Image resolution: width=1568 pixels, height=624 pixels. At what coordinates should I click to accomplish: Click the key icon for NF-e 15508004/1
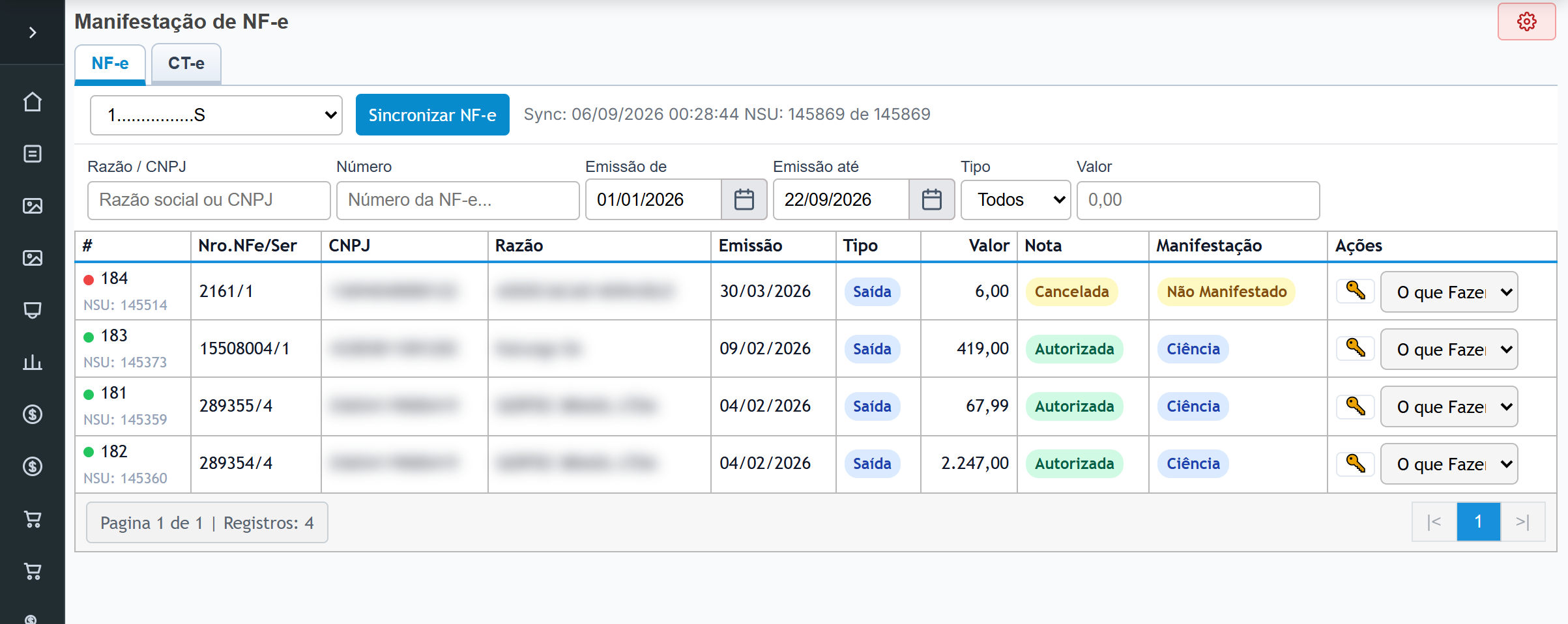point(1356,348)
